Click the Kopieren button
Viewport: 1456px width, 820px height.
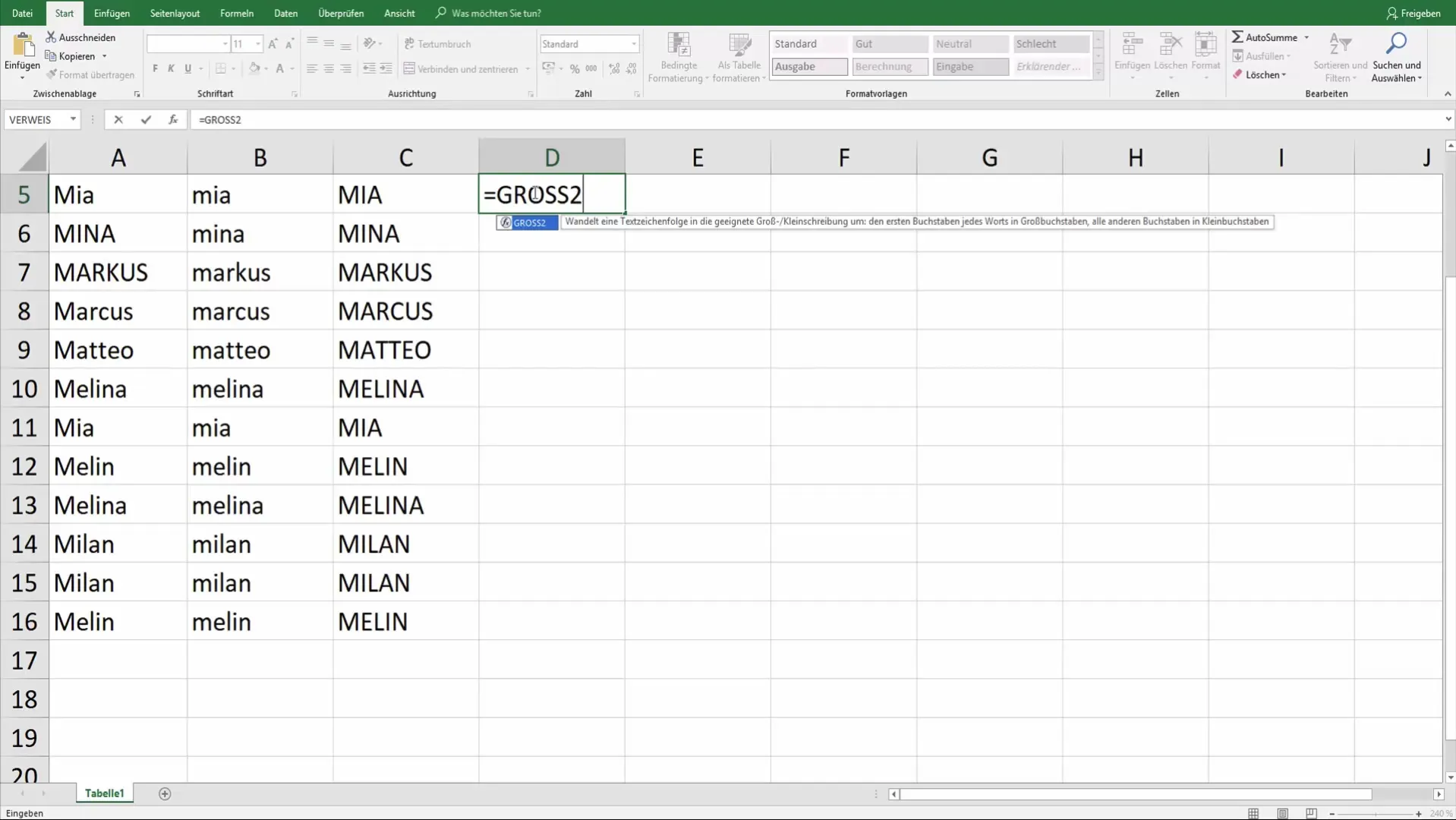tap(70, 56)
